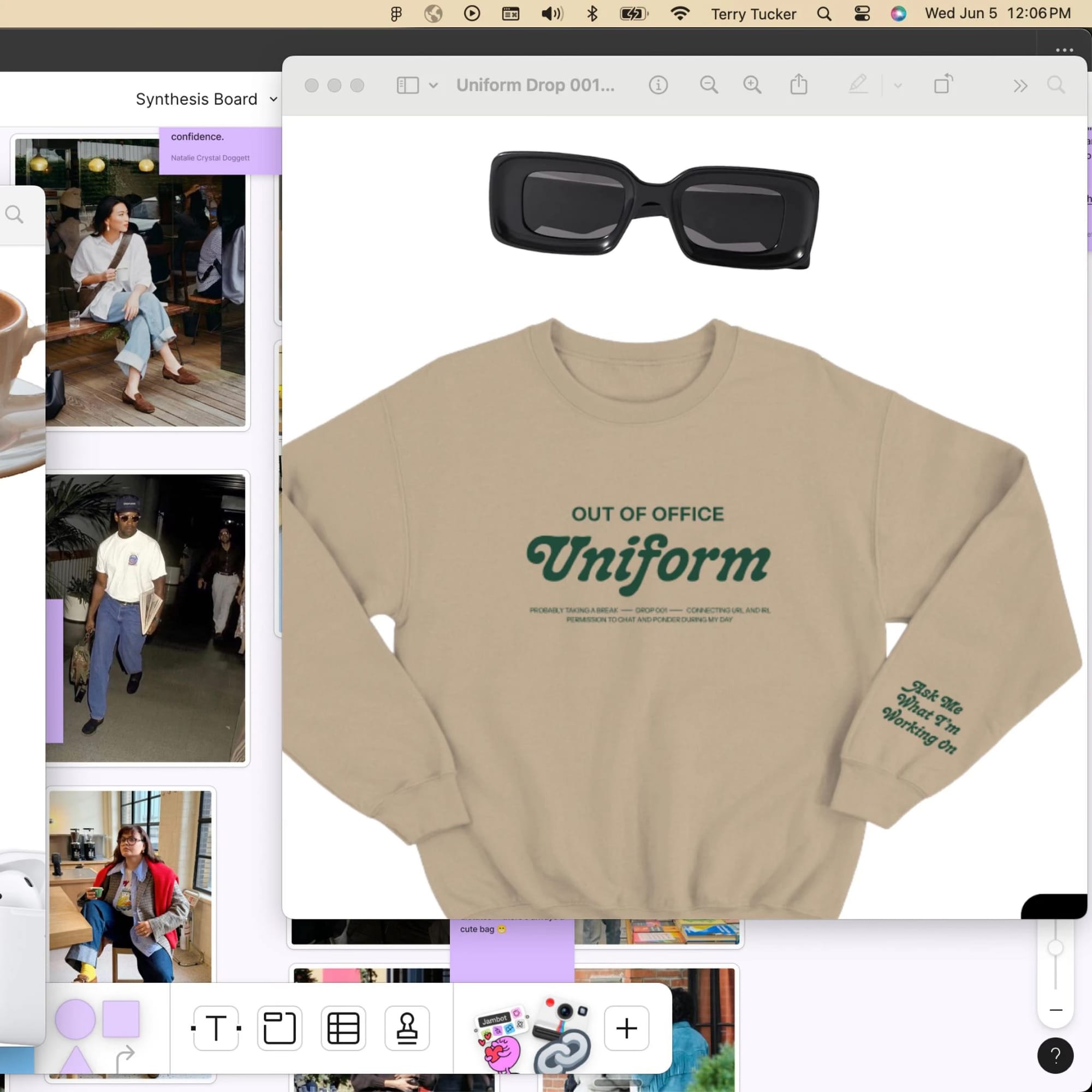This screenshot has width=1092, height=1092.
Task: Zoom in on the Preview image
Action: pos(752,85)
